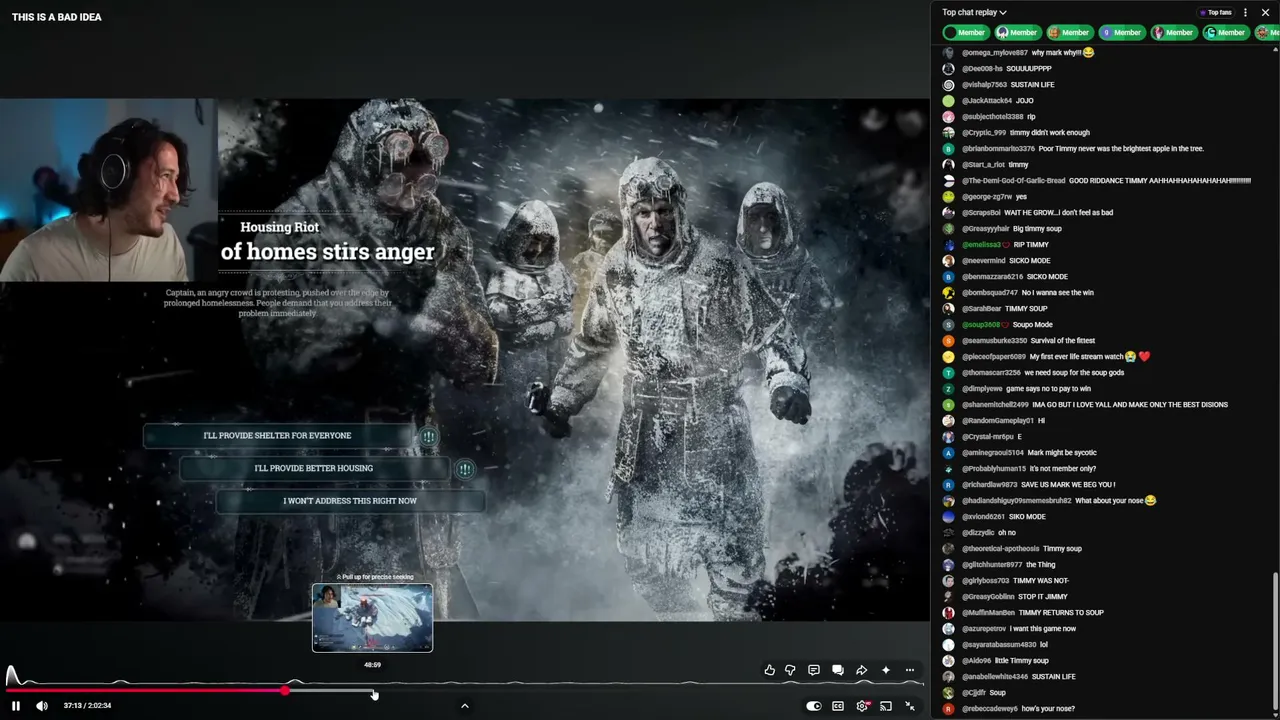Toggle closed captions (CC)

click(x=838, y=706)
